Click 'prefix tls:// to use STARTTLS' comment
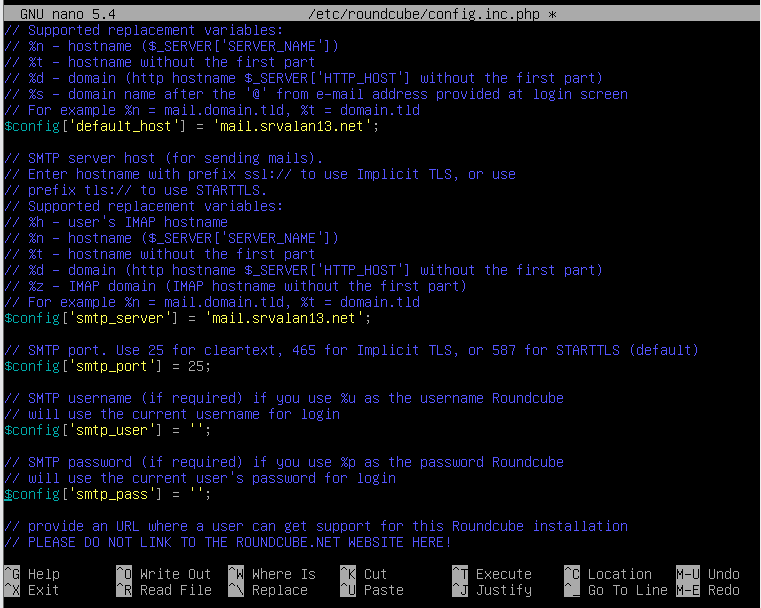 (136, 190)
